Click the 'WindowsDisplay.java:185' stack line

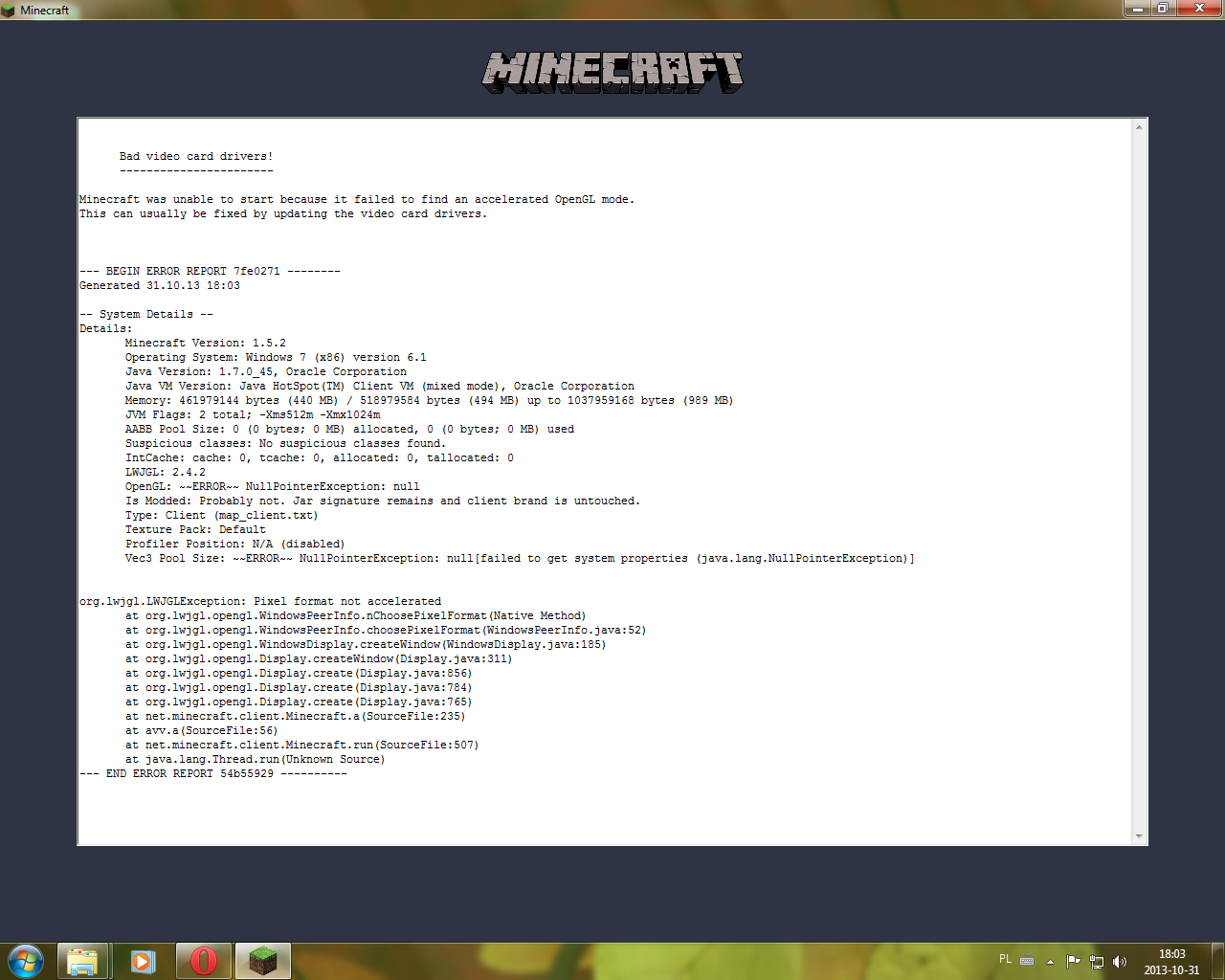366,644
